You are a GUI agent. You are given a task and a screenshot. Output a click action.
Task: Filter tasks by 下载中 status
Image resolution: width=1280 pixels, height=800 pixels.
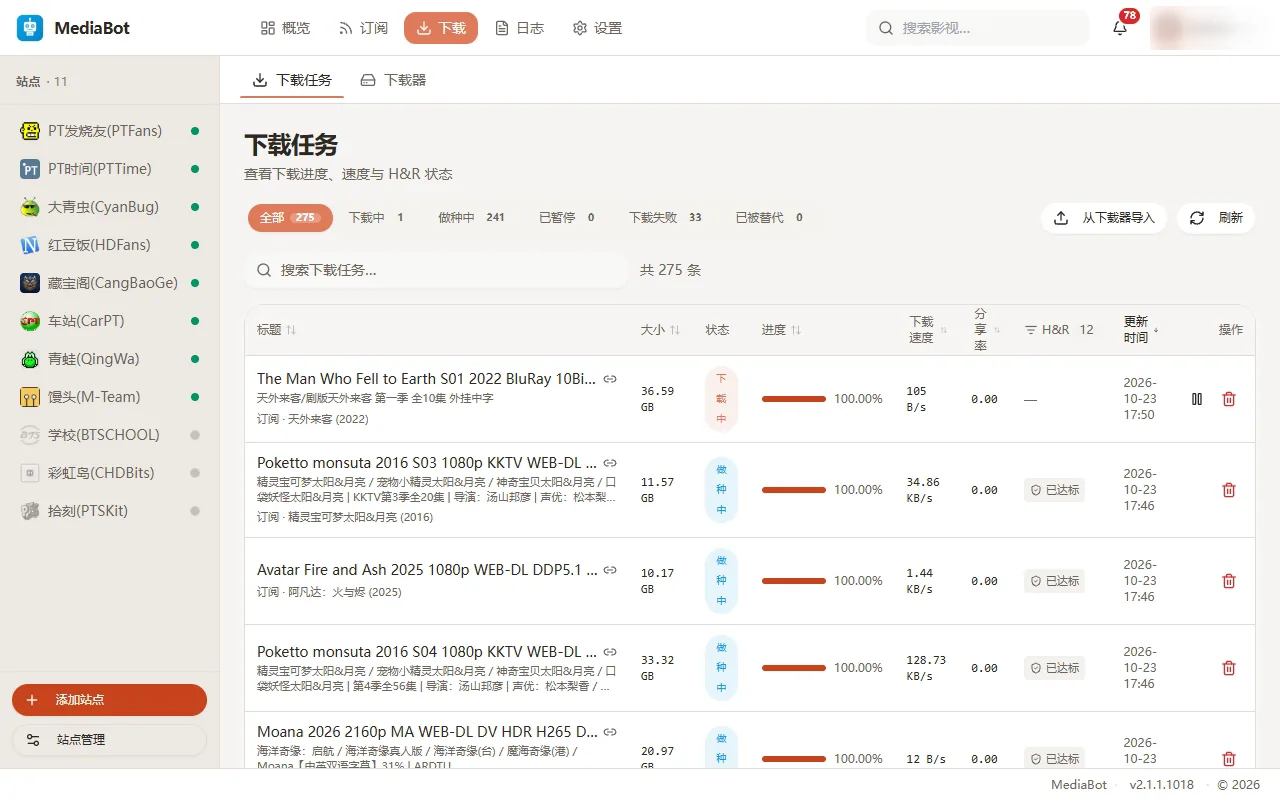tap(376, 217)
